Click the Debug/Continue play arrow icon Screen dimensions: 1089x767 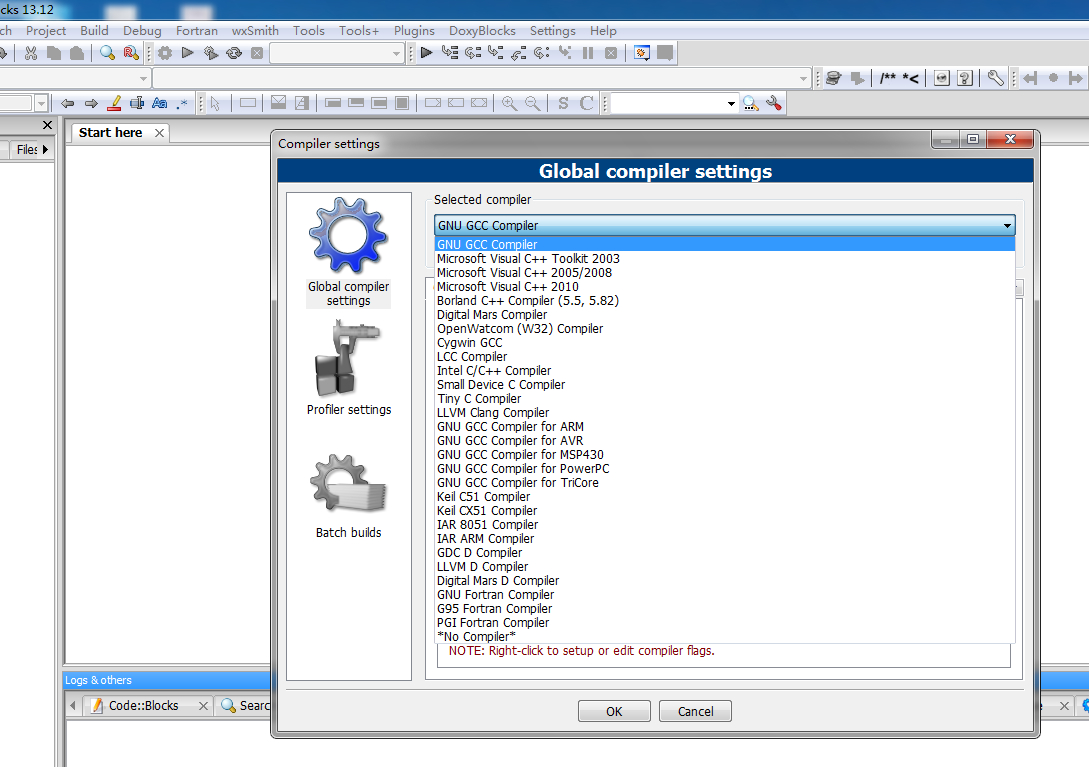coord(426,53)
